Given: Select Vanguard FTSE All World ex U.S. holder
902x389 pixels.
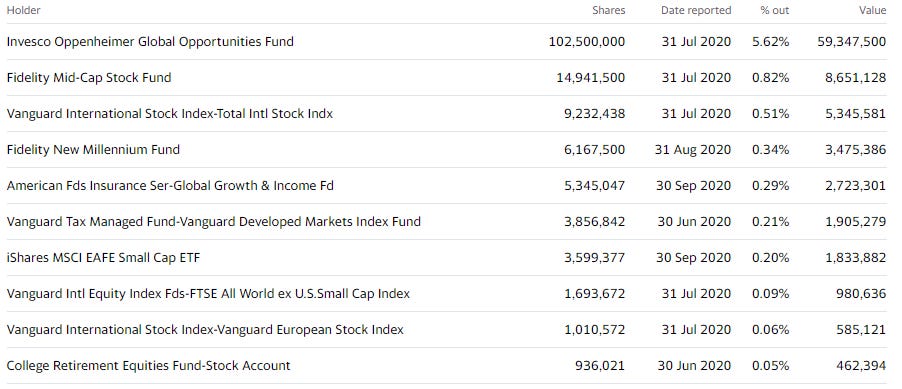Looking at the screenshot, I should tap(208, 293).
